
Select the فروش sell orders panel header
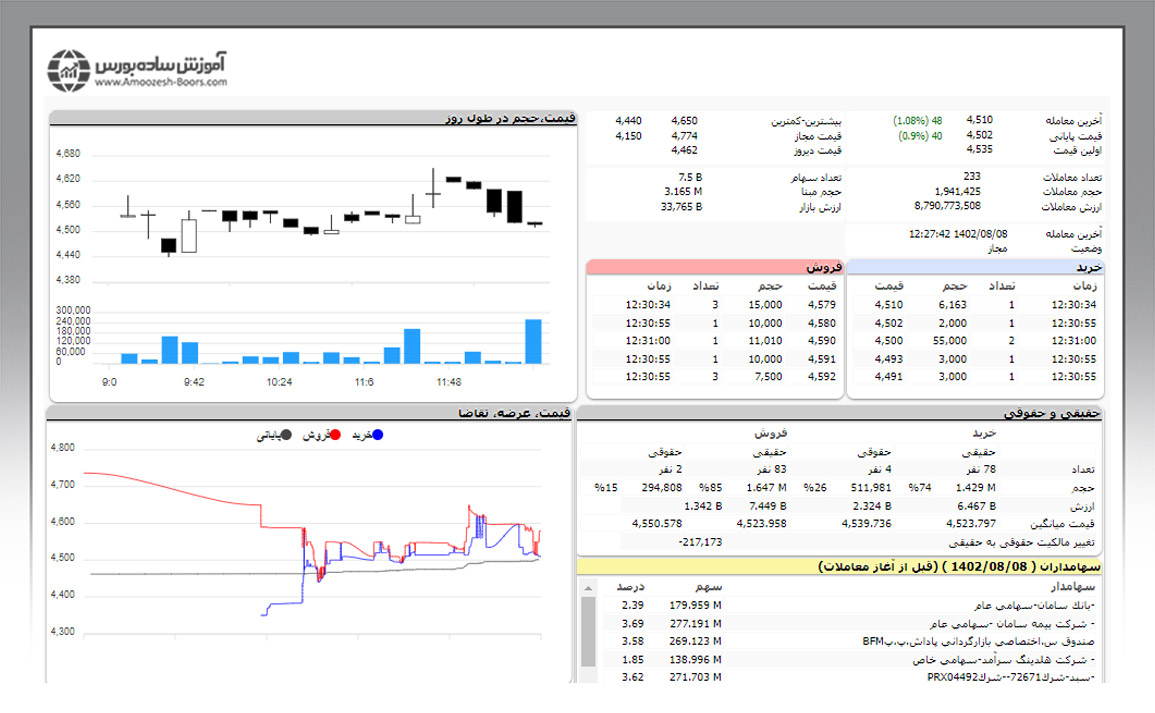(x=714, y=267)
